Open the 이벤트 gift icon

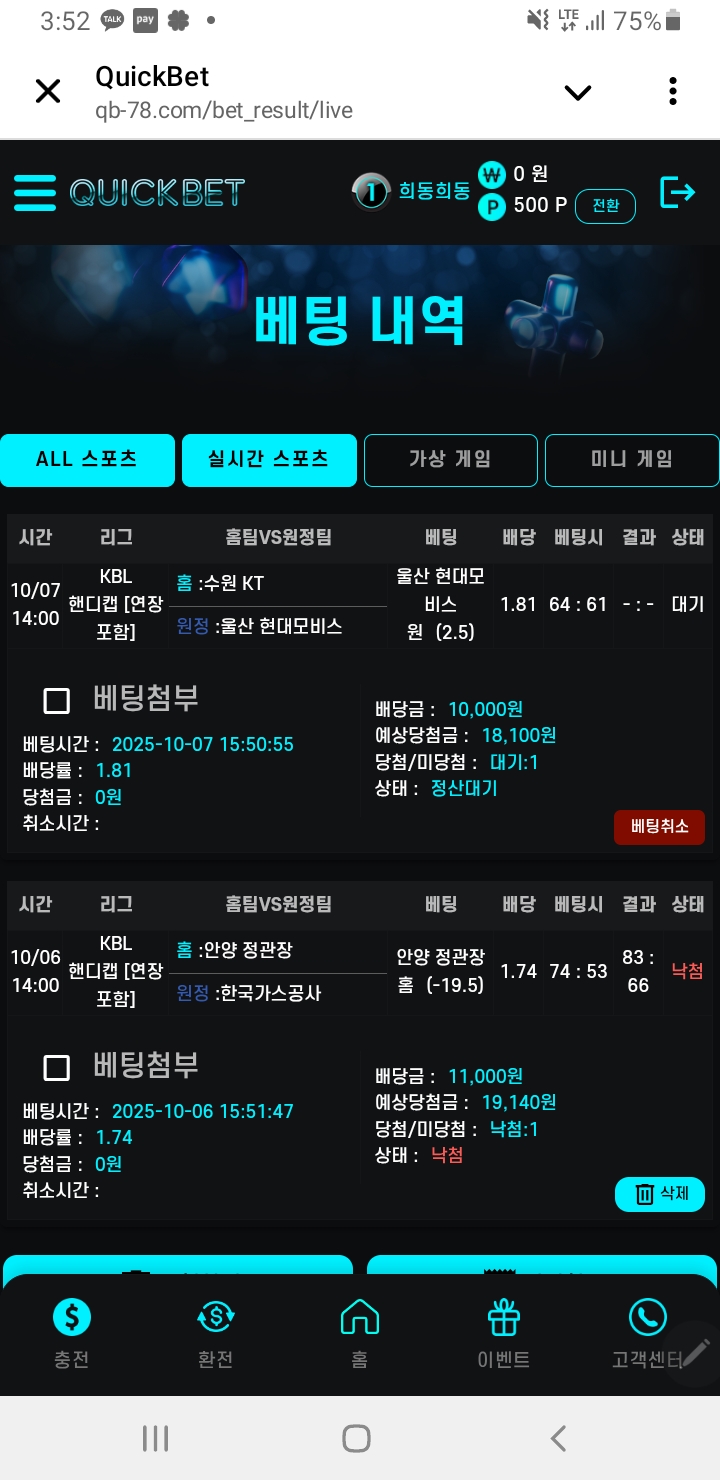click(503, 1318)
